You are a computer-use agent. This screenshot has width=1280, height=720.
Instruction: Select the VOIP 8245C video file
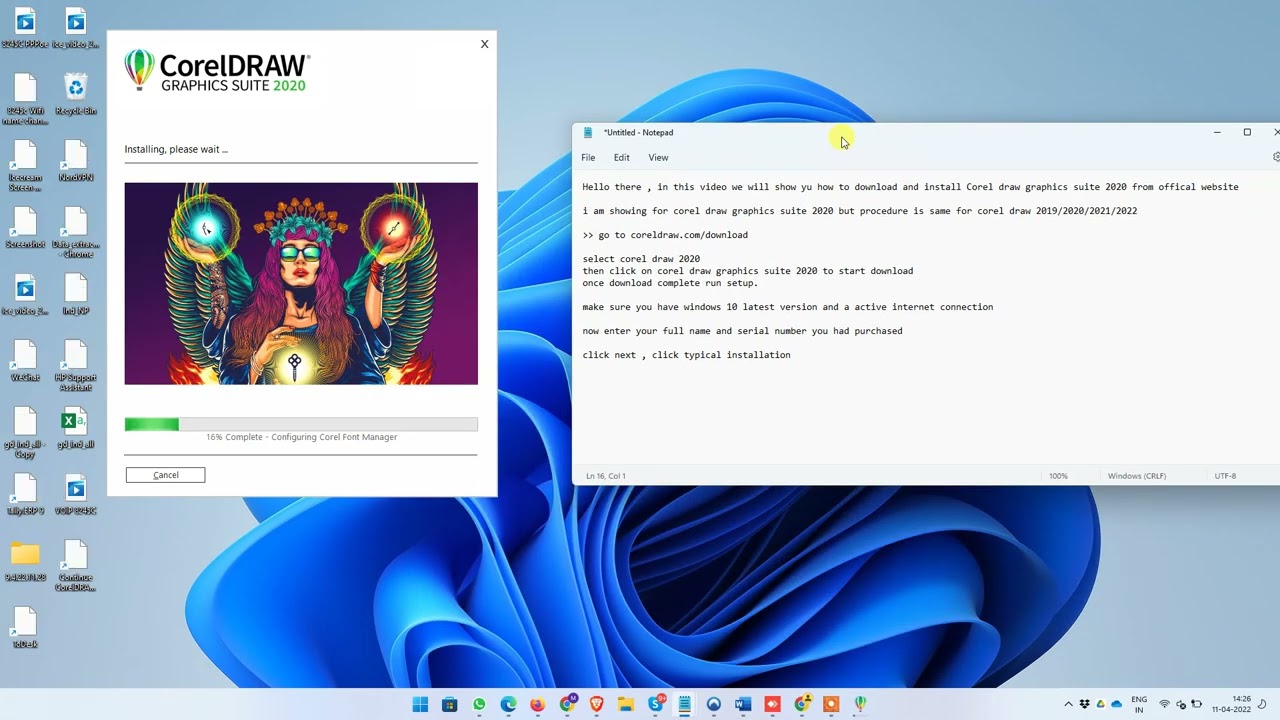click(x=76, y=494)
